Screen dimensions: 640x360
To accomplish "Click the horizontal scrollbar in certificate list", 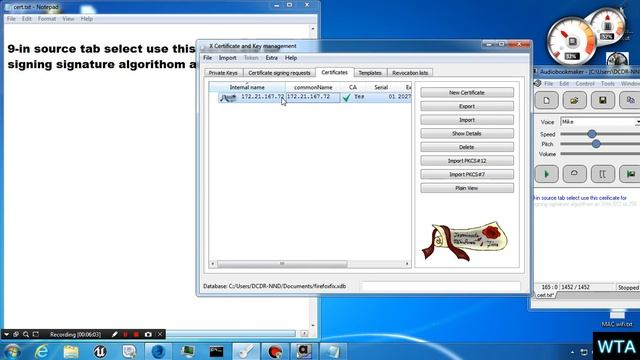I will click(x=282, y=264).
